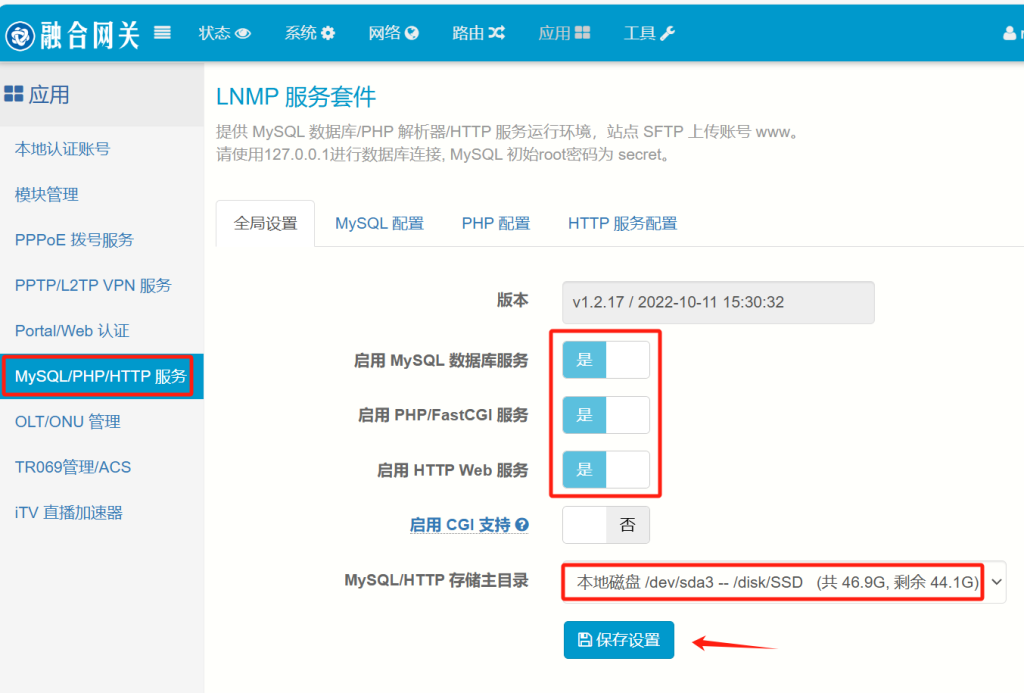This screenshot has height=693, width=1024.
Task: Toggle 启用 MySQL 数据库服务 switch
Action: (606, 360)
